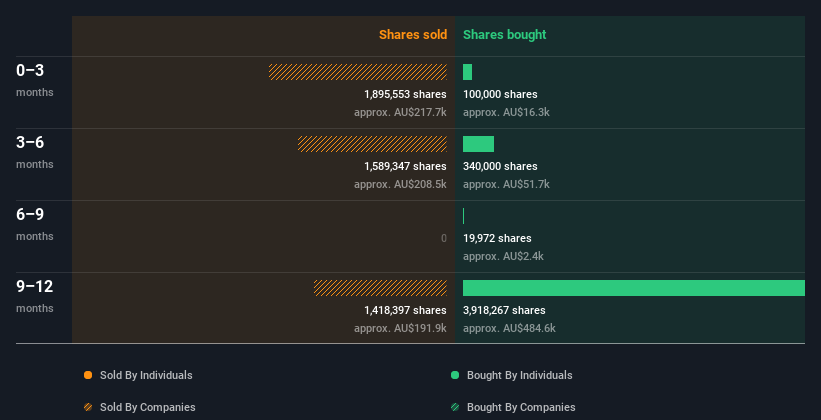Click the 9–12 months bought green bar
This screenshot has height=420, width=821.
click(634, 288)
